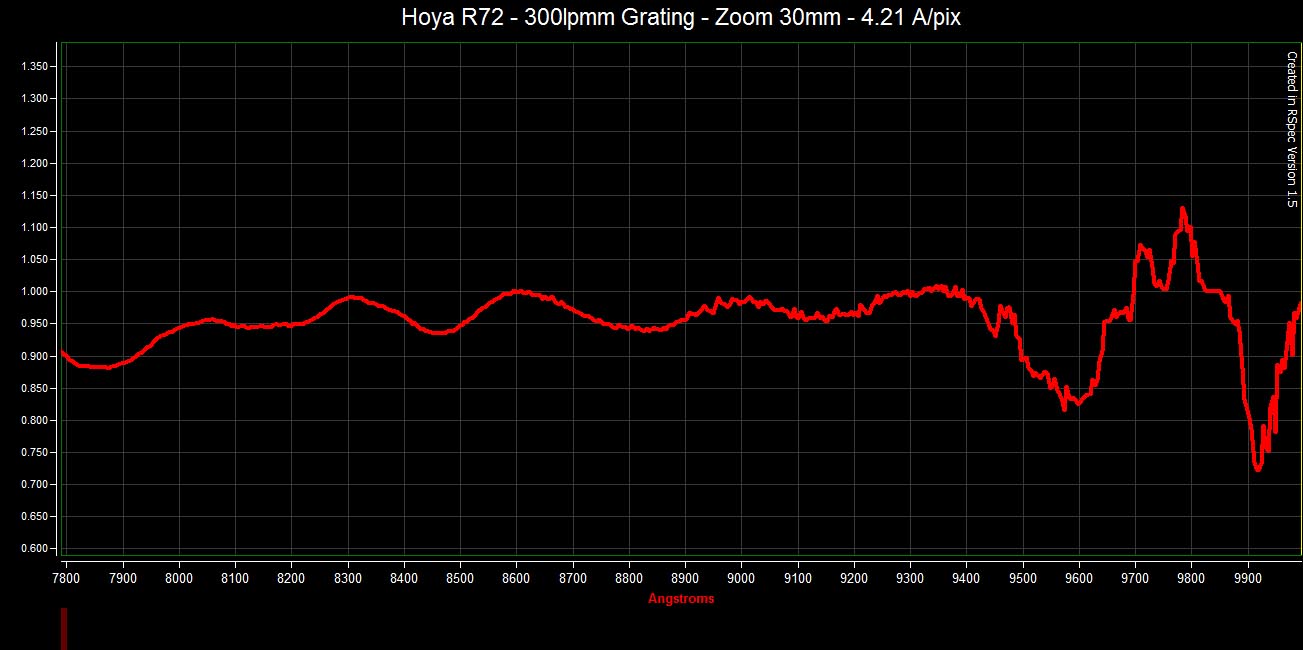Click the Created in RSpec vertical watermark
Viewport: 1303px width, 650px height.
coord(1291,129)
